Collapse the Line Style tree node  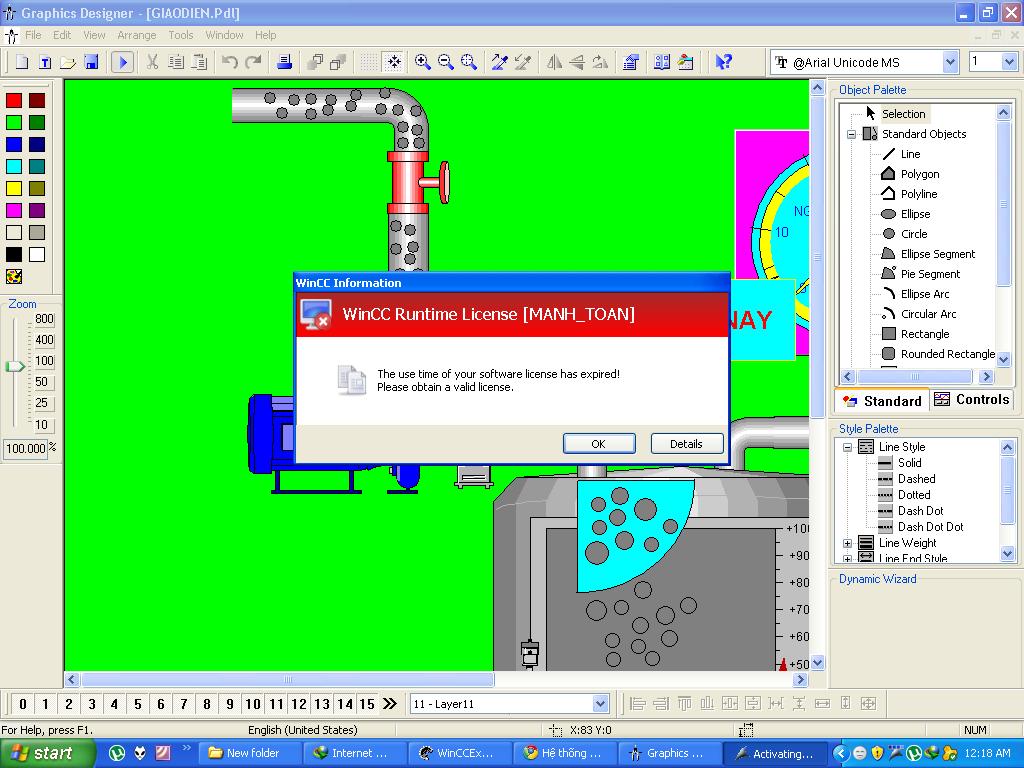point(847,447)
